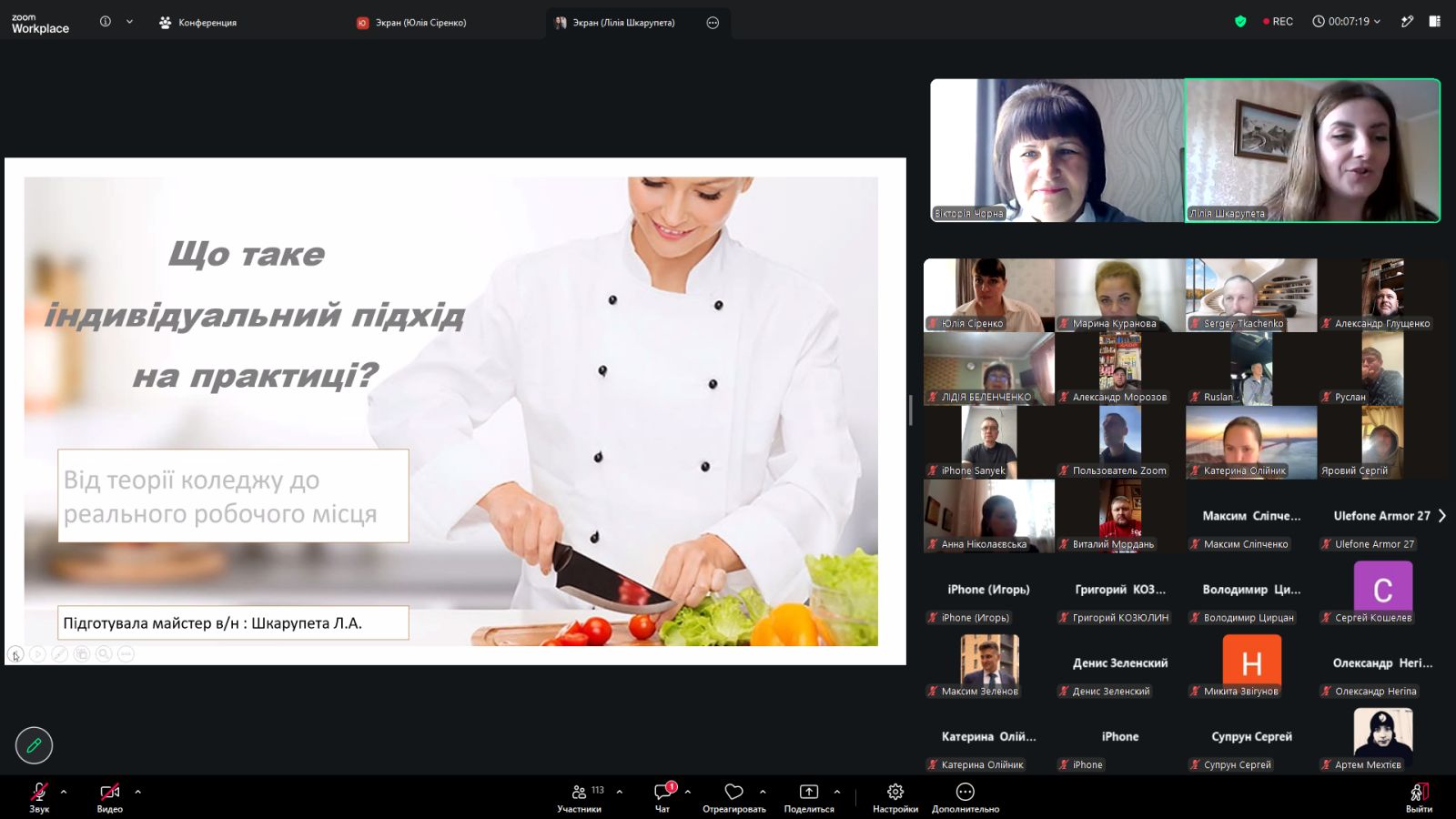Expand chat options arrow
The height and width of the screenshot is (819, 1456).
tap(688, 792)
